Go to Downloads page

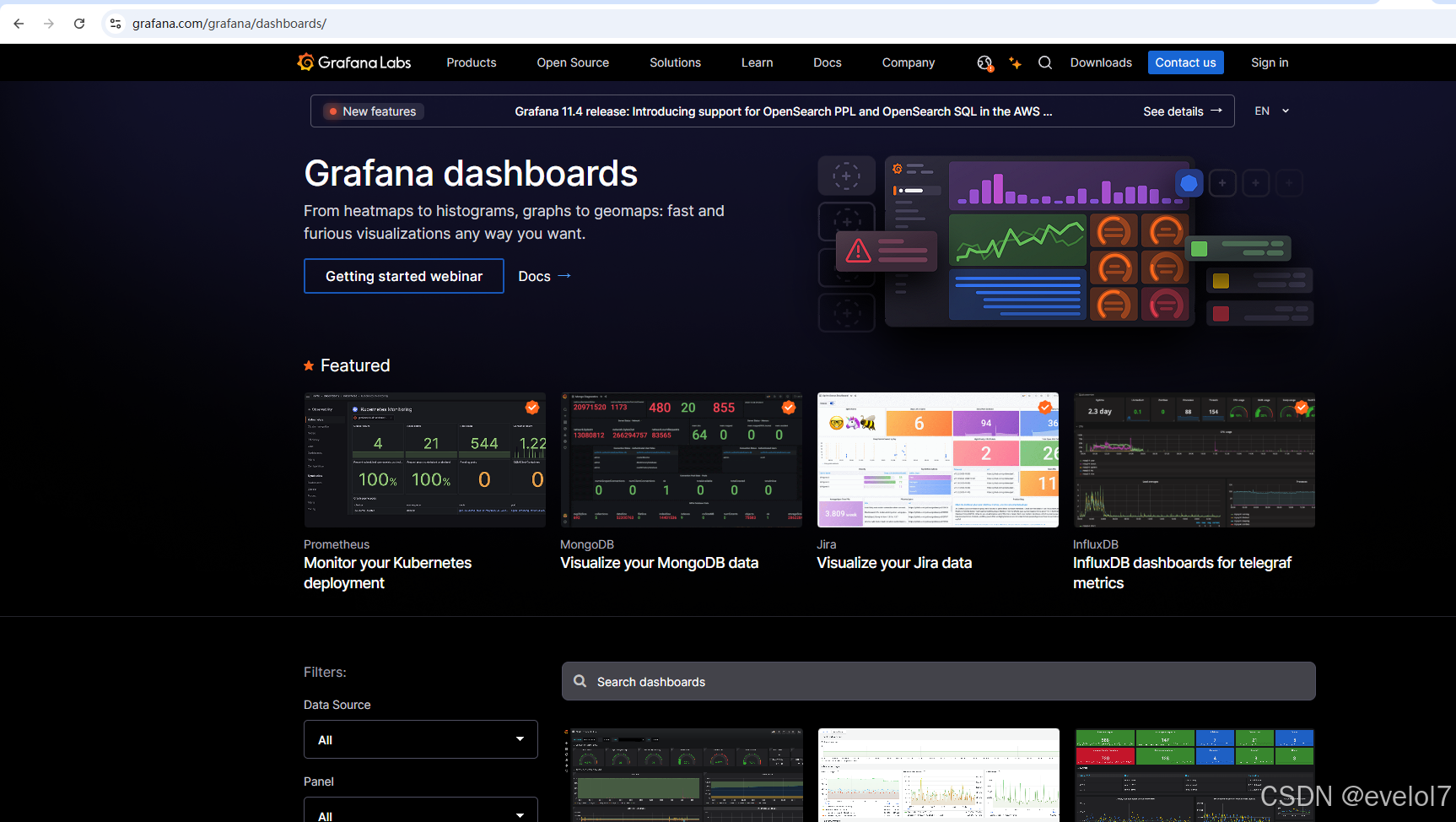1101,62
